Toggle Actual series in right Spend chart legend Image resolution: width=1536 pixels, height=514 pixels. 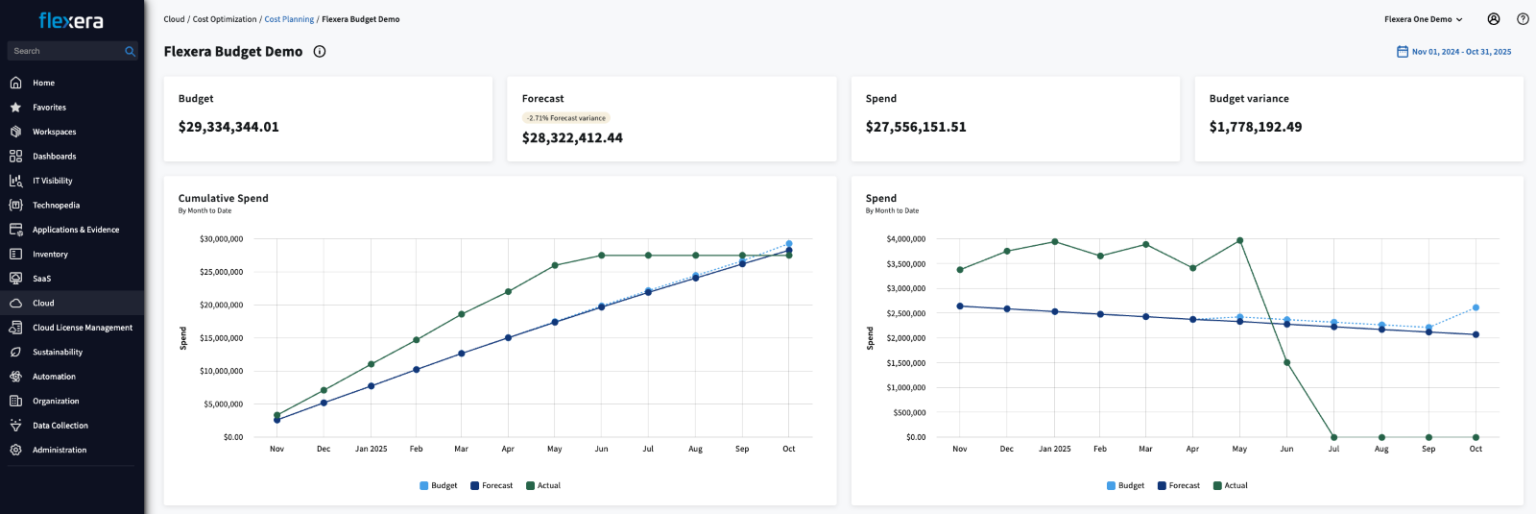point(1231,485)
